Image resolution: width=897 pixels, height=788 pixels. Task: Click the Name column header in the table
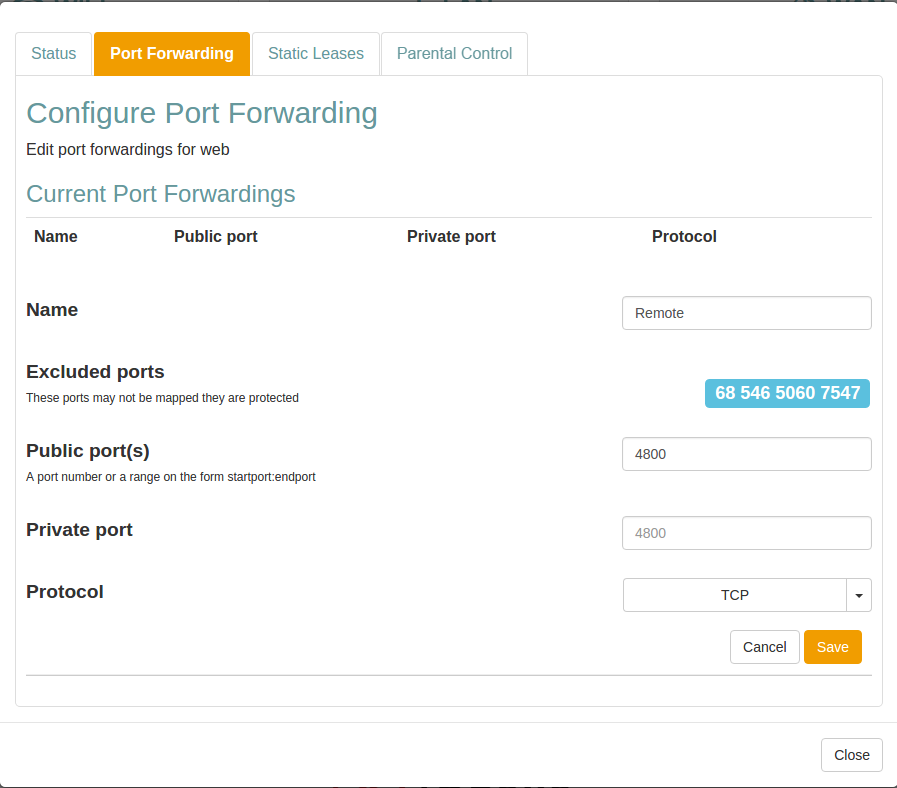point(55,237)
